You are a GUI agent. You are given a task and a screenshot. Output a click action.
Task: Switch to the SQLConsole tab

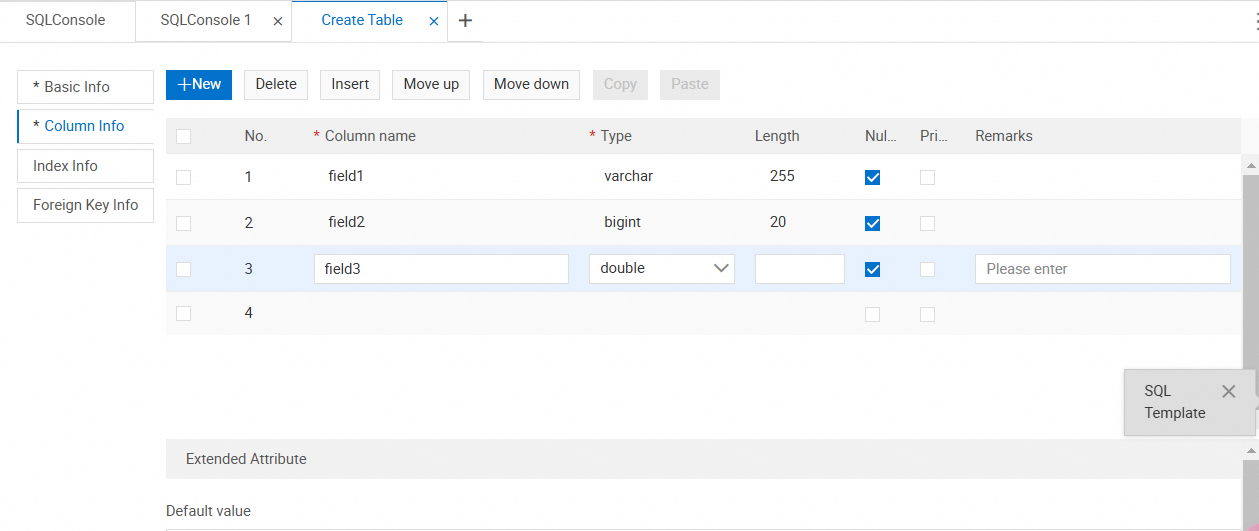66,20
